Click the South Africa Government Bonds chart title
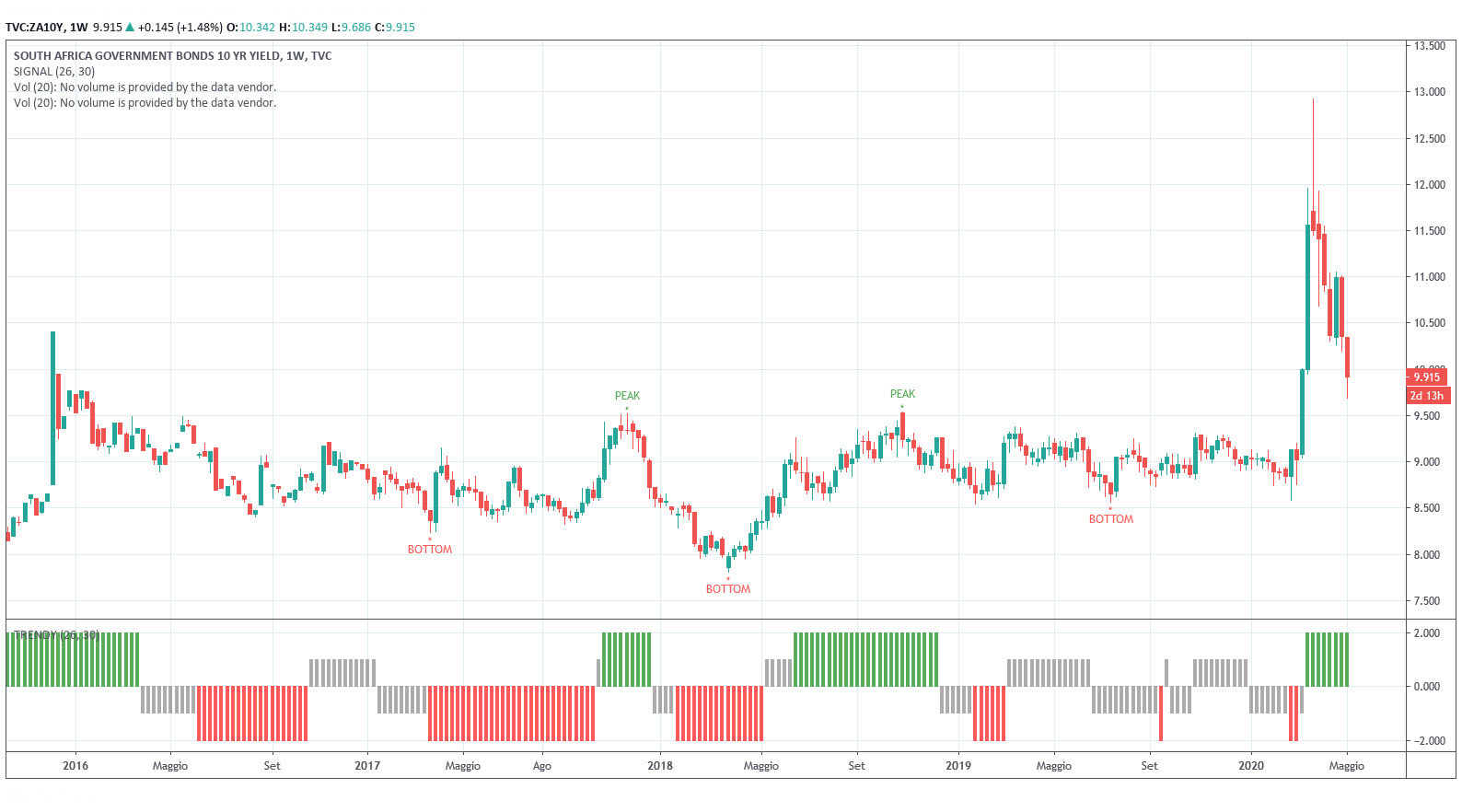The image size is (1462, 812). [173, 56]
